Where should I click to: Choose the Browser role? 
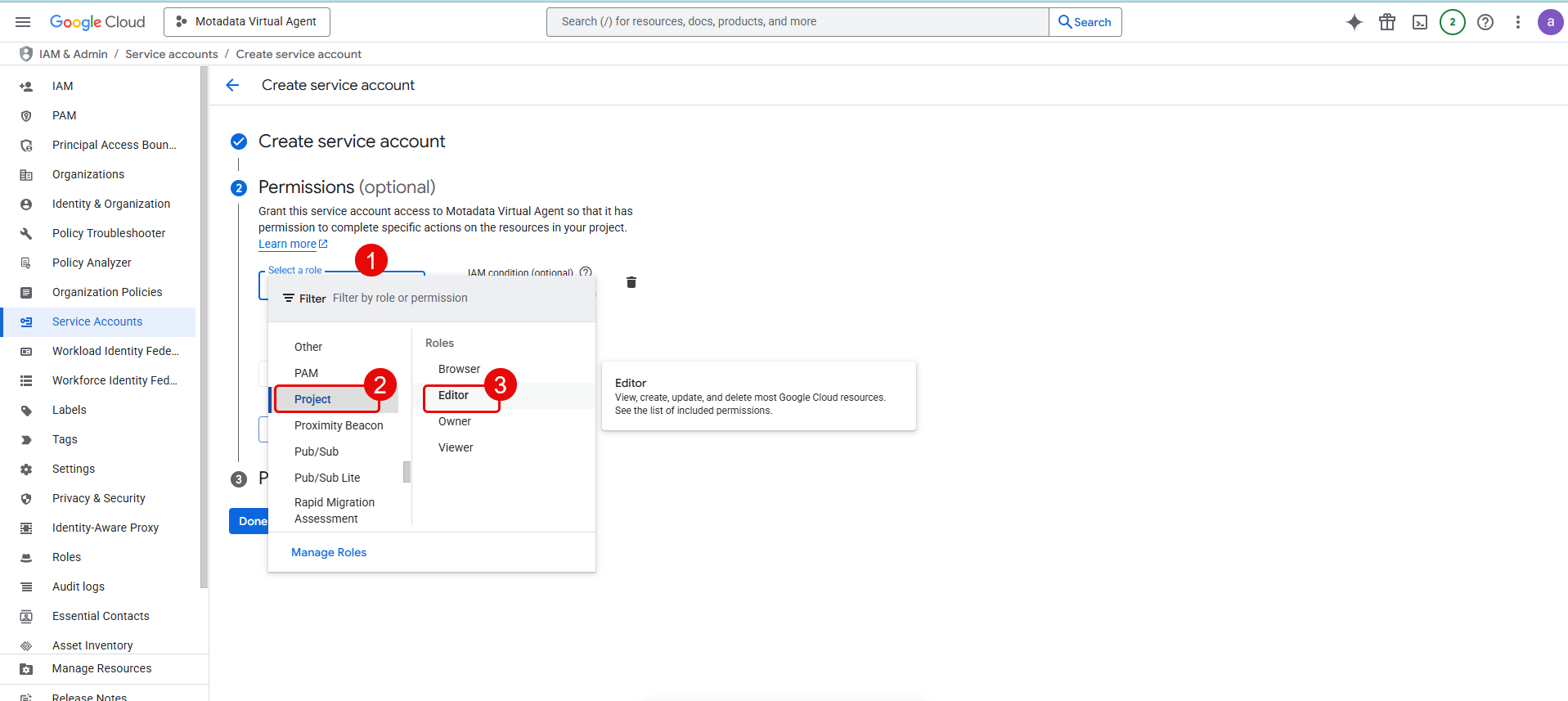(459, 369)
